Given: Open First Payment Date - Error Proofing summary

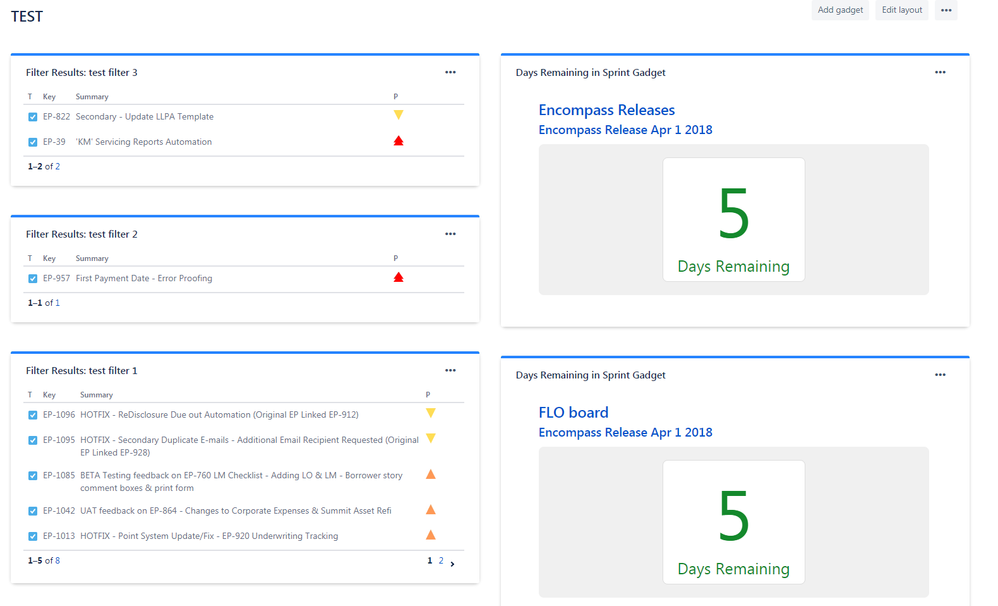Looking at the screenshot, I should 144,278.
